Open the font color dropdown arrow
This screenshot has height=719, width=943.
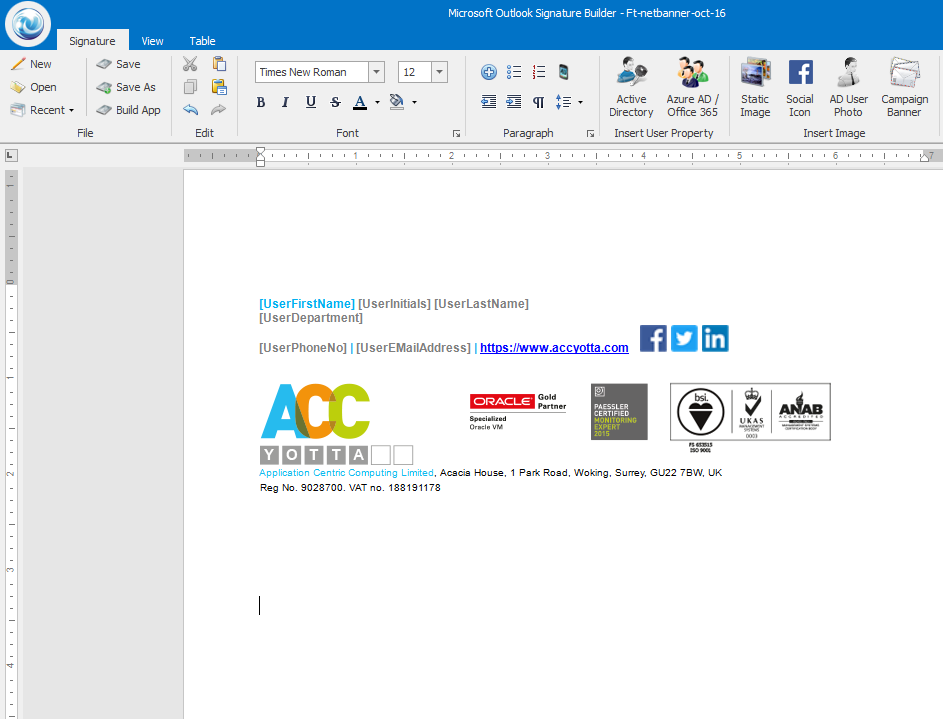(x=377, y=102)
